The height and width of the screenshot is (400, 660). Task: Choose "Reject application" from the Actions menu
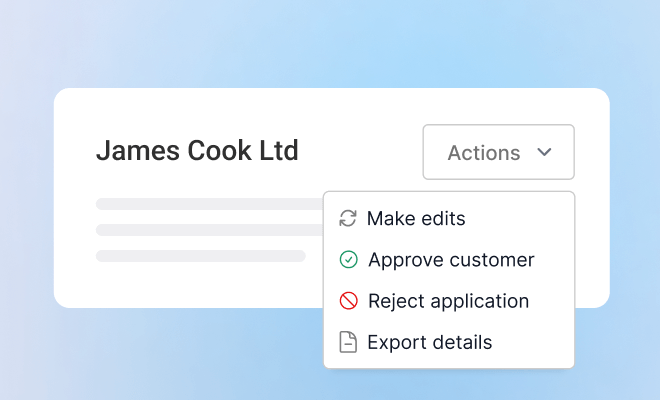(x=448, y=301)
